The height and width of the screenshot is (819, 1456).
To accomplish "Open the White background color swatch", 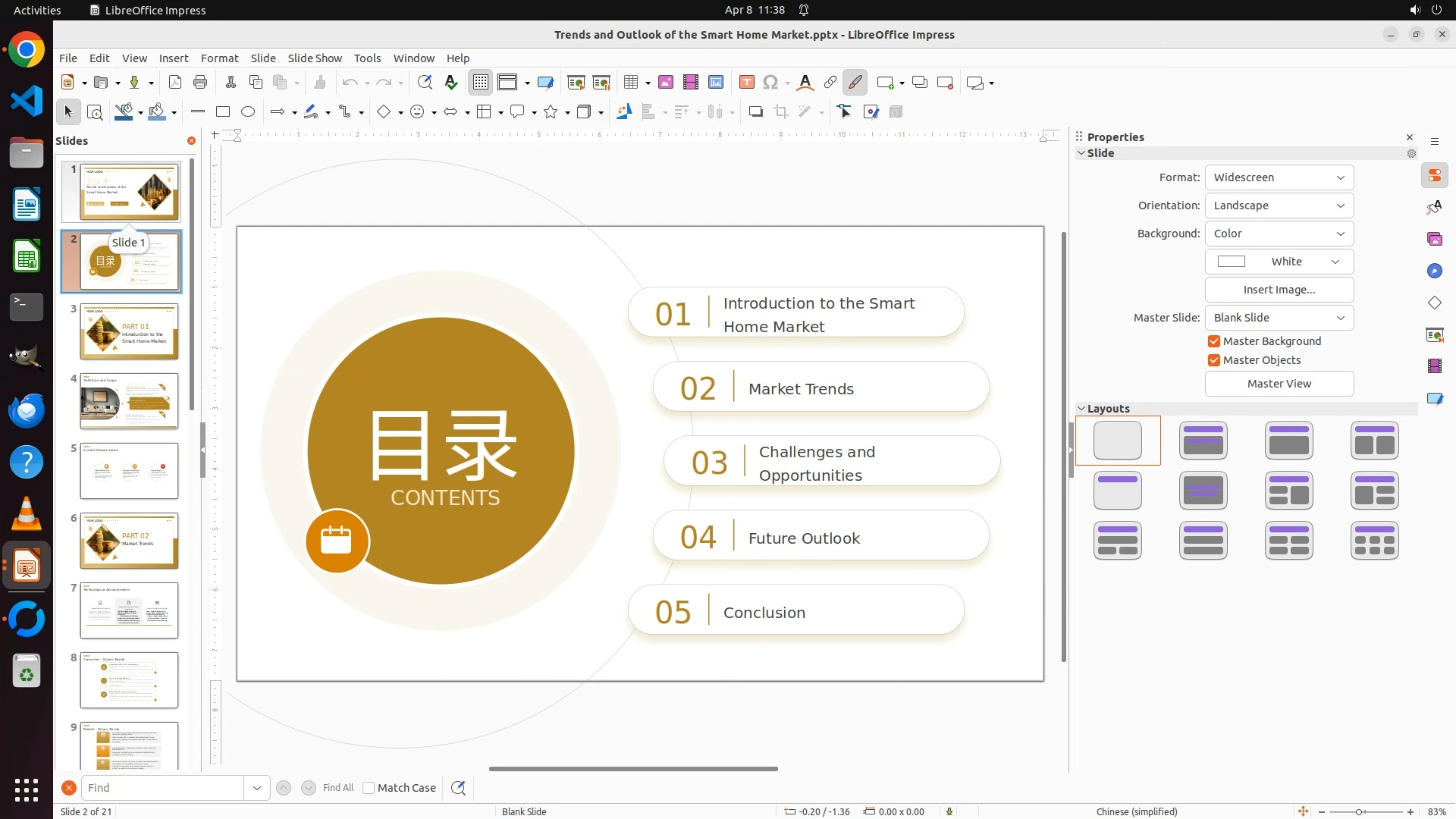I will [1279, 262].
